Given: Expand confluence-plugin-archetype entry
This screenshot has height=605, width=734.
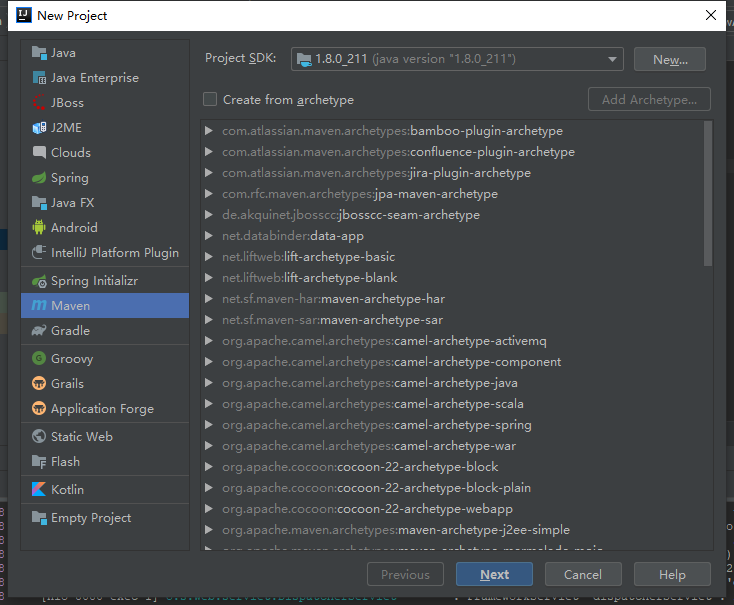Looking at the screenshot, I should click(209, 152).
